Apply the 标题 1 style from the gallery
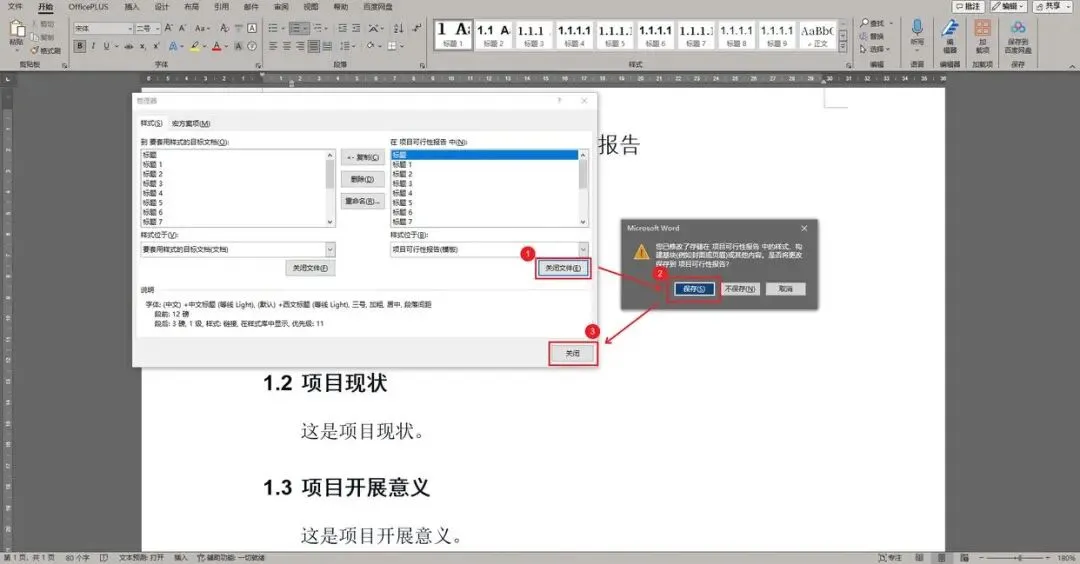1080x564 pixels. coord(453,34)
